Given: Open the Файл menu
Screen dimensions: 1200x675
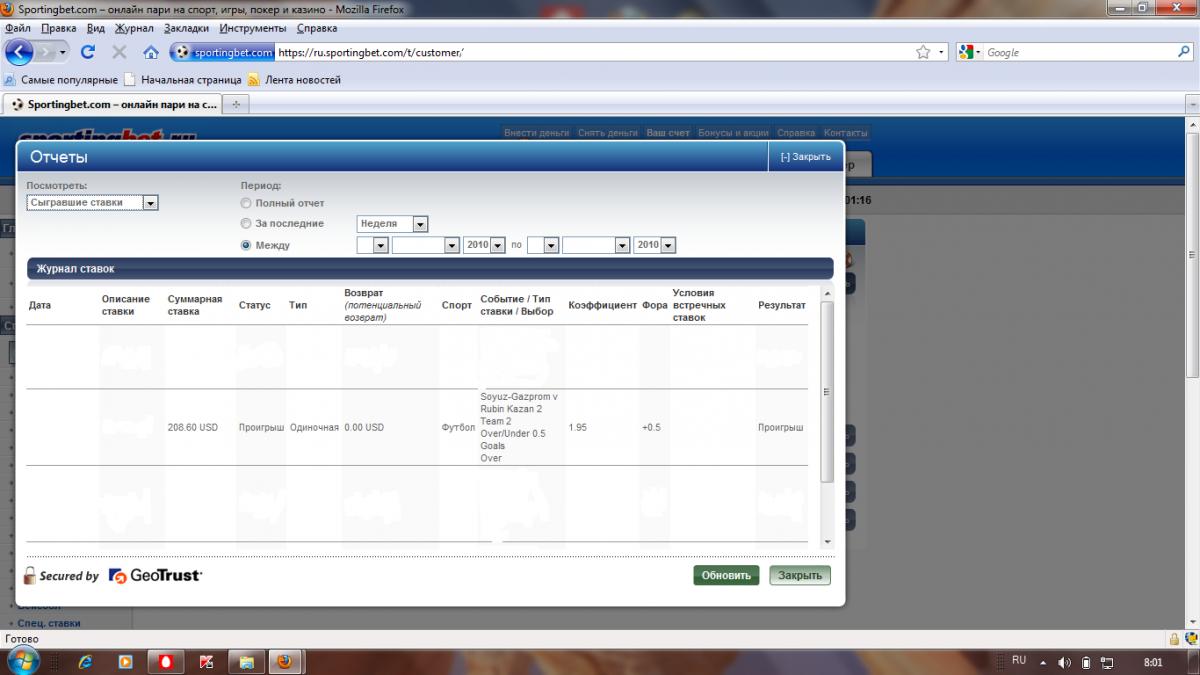Looking at the screenshot, I should pyautogui.click(x=18, y=28).
